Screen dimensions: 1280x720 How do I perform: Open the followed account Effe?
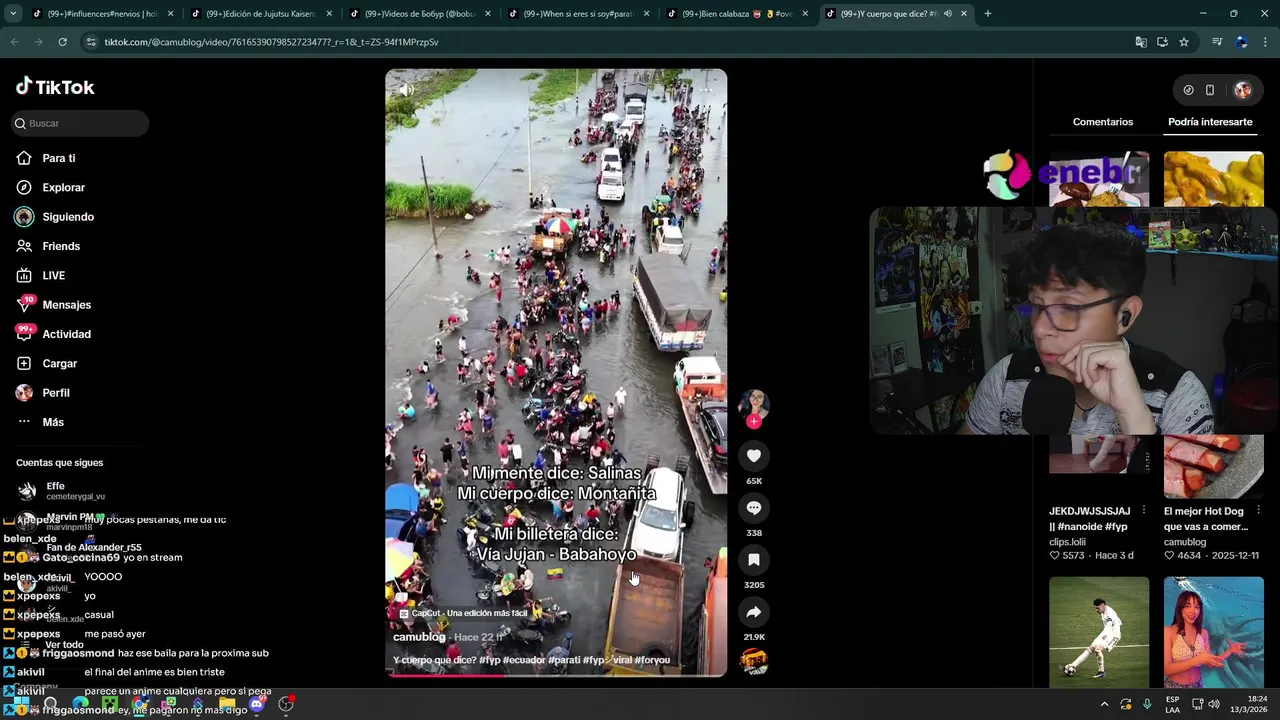tap(60, 490)
